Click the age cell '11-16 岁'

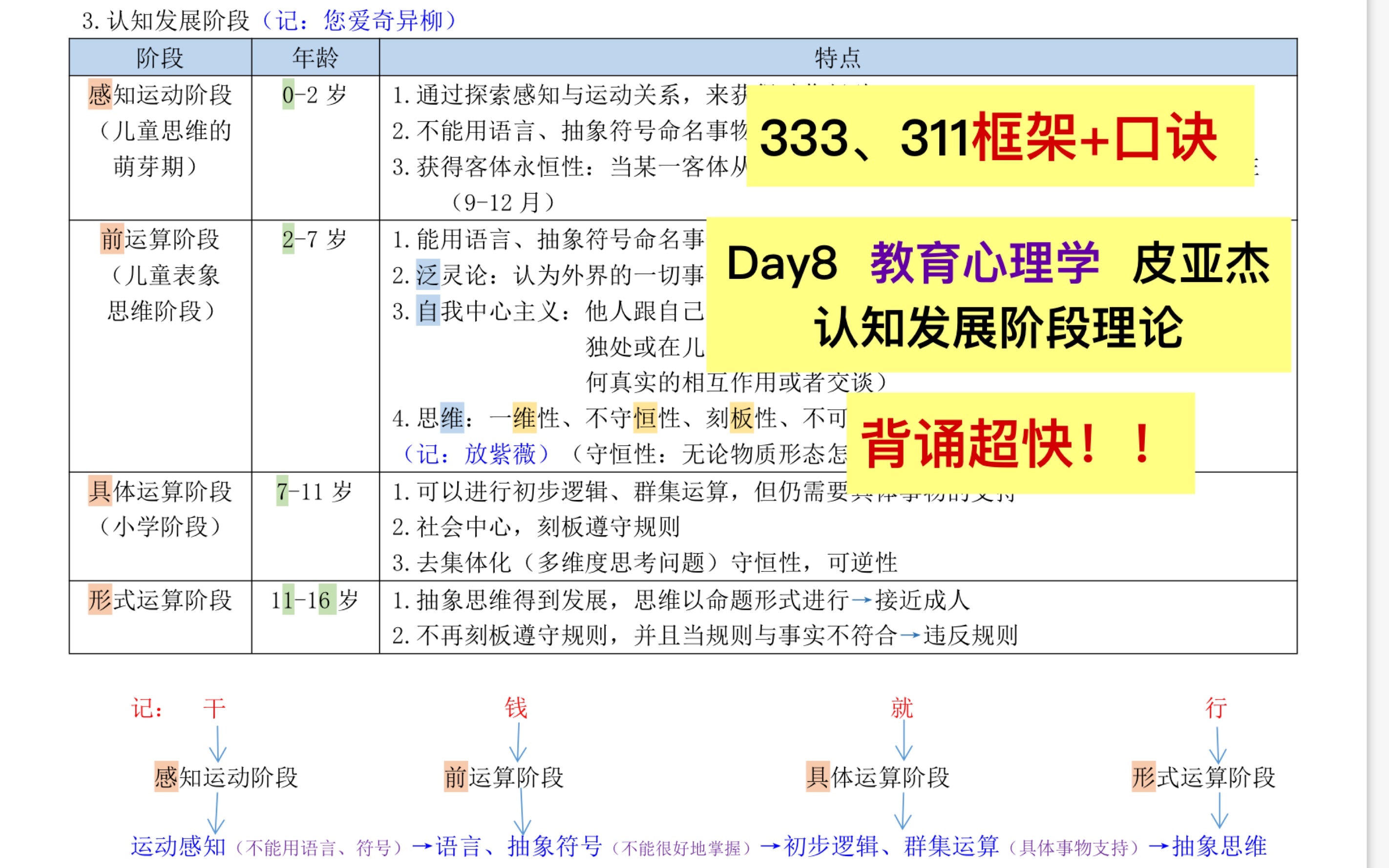[315, 600]
